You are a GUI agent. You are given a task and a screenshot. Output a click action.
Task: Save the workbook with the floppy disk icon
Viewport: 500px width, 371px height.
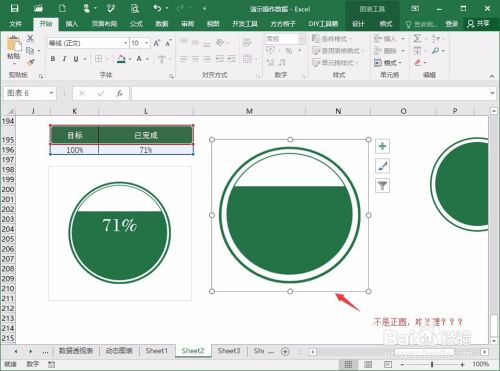pos(14,8)
